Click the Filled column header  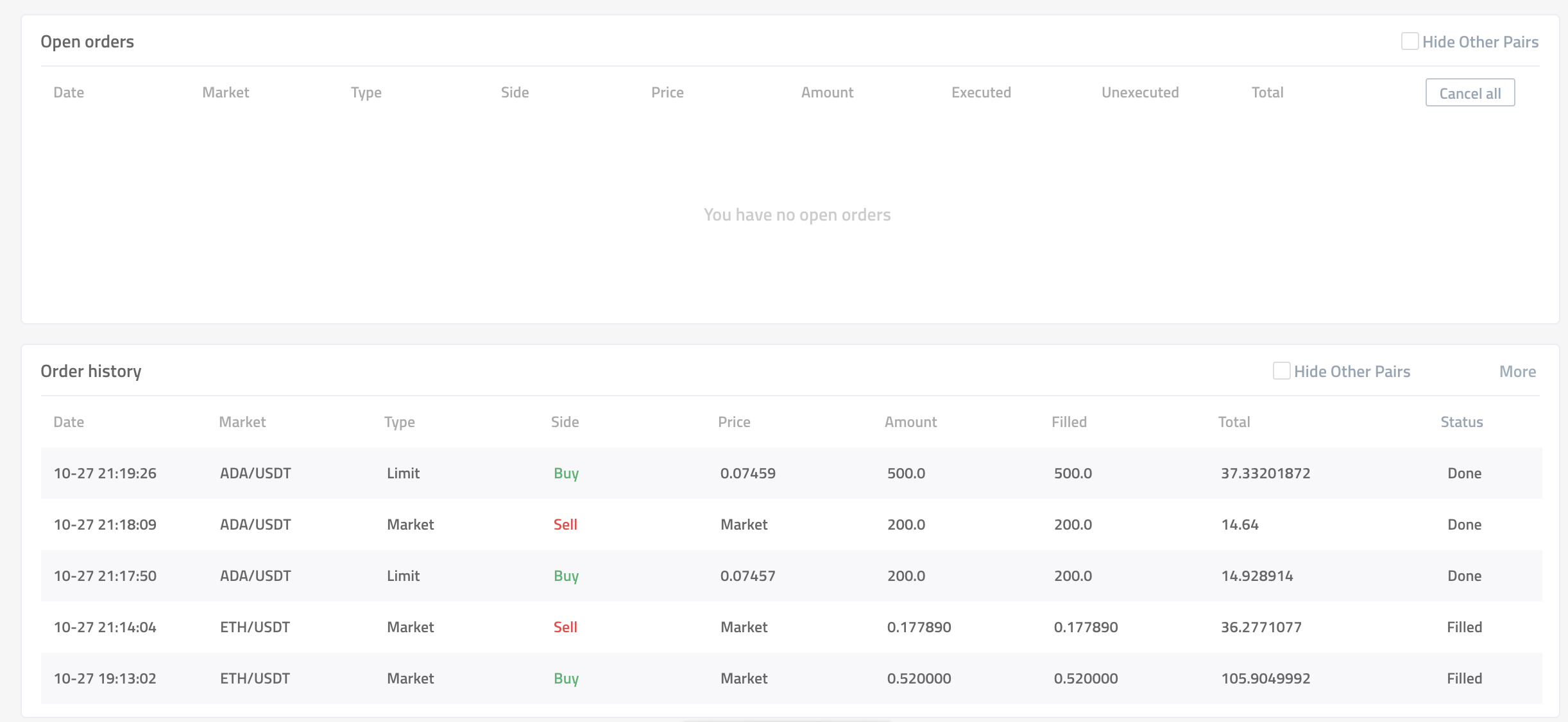tap(1069, 422)
